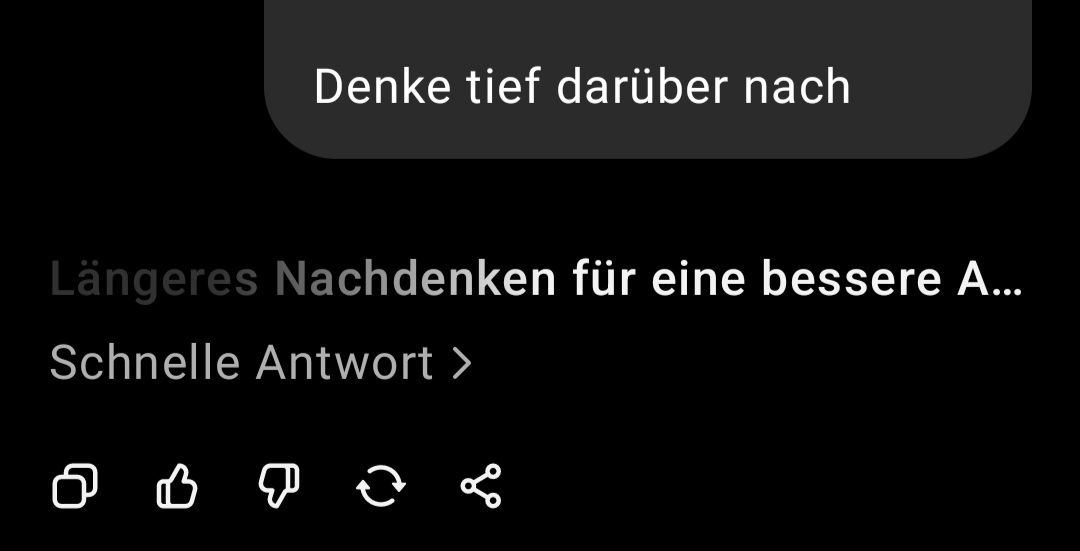1080x551 pixels.
Task: Mark the response with thumbs down
Action: (279, 486)
